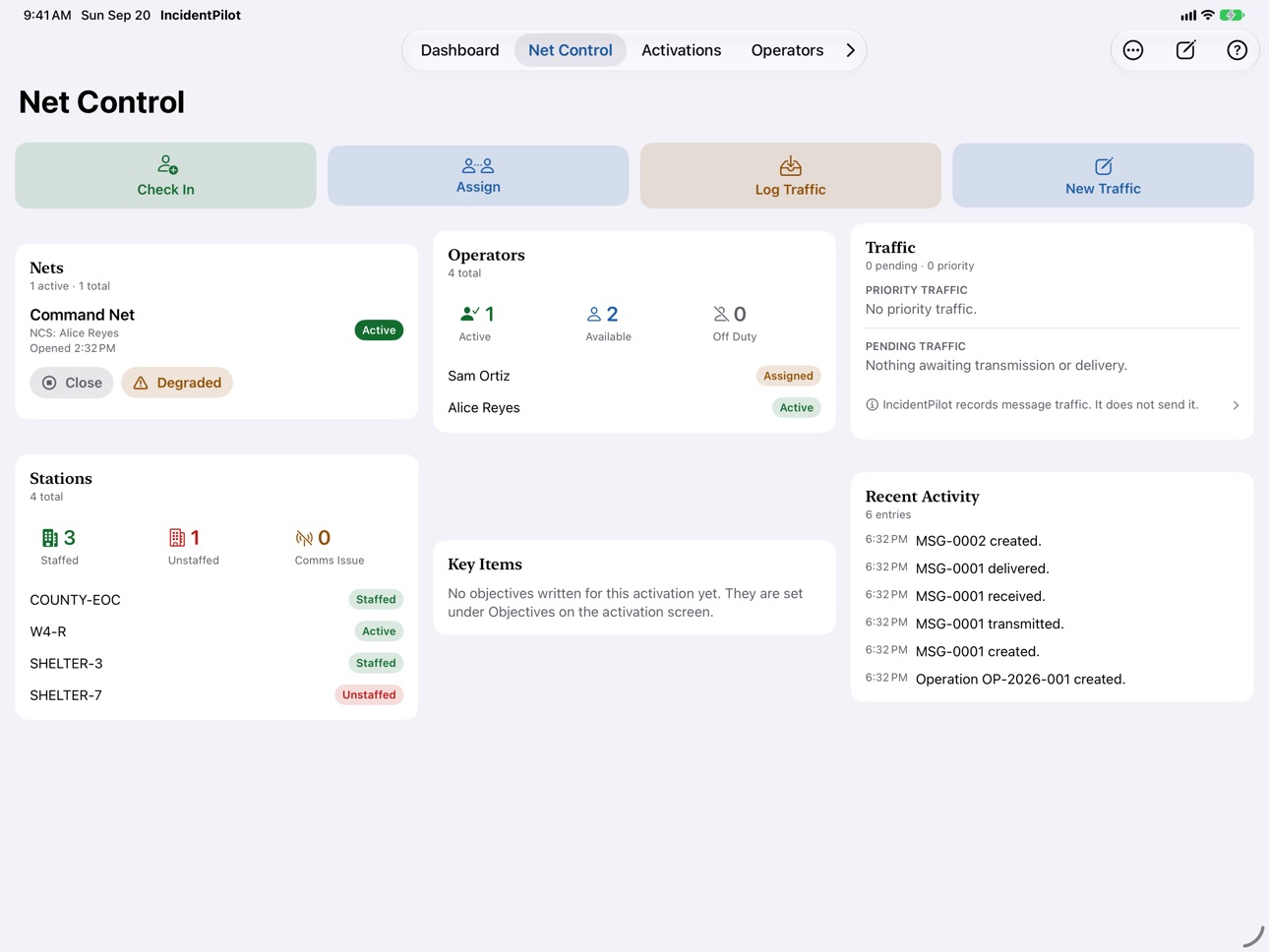Click the Active operators person icon
The image size is (1269, 952).
(x=469, y=314)
